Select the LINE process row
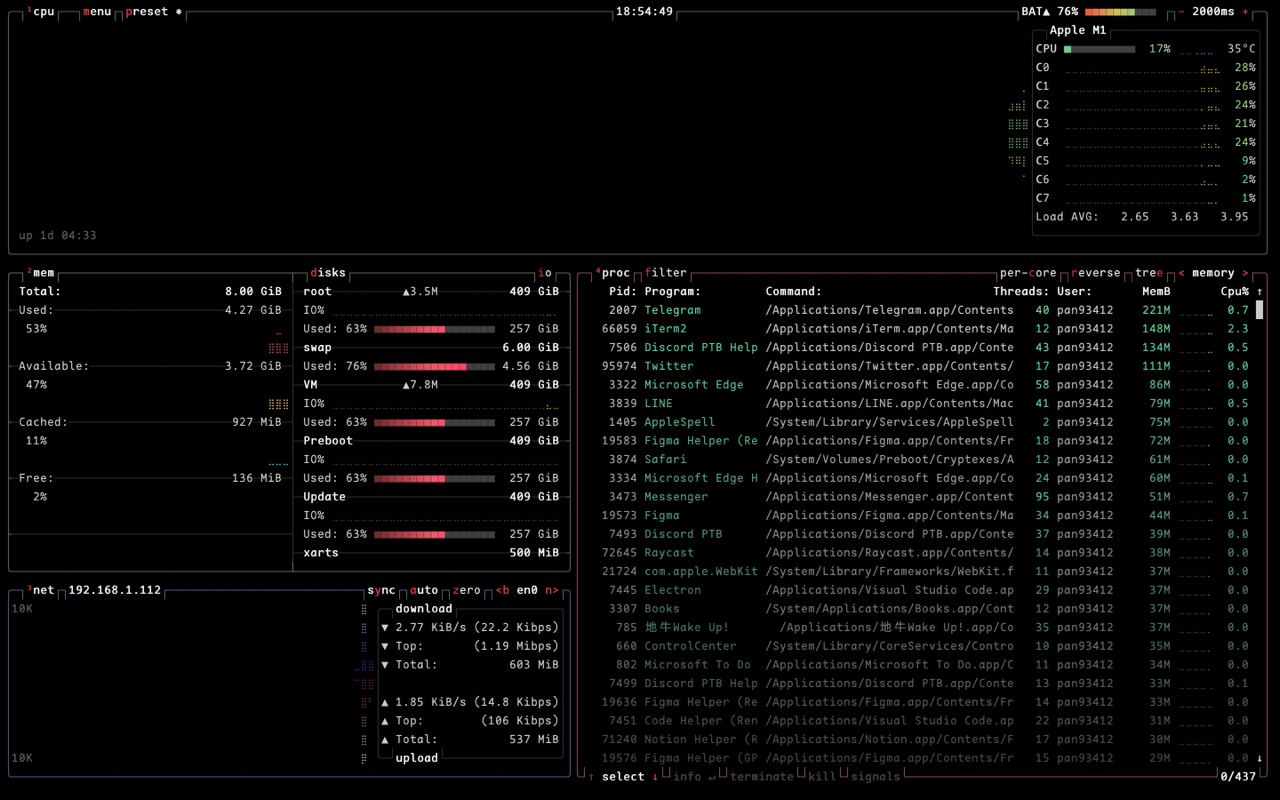Viewport: 1280px width, 800px height. 925,403
